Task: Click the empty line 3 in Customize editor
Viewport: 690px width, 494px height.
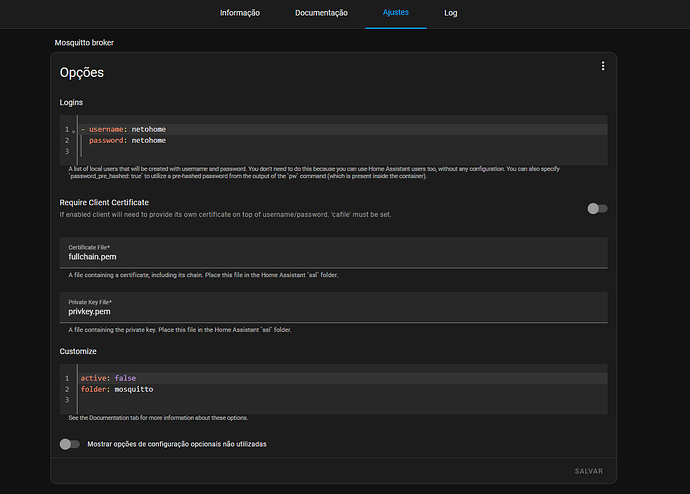Action: pyautogui.click(x=343, y=400)
